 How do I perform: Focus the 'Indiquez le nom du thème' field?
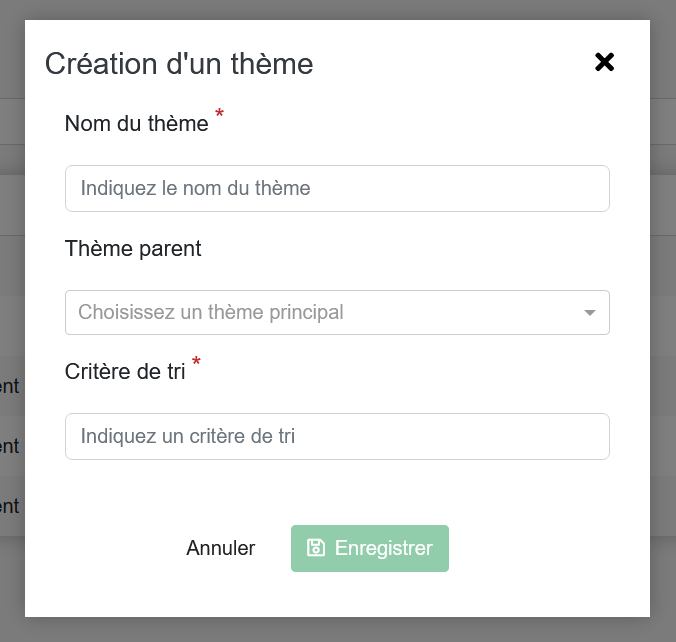(x=337, y=188)
